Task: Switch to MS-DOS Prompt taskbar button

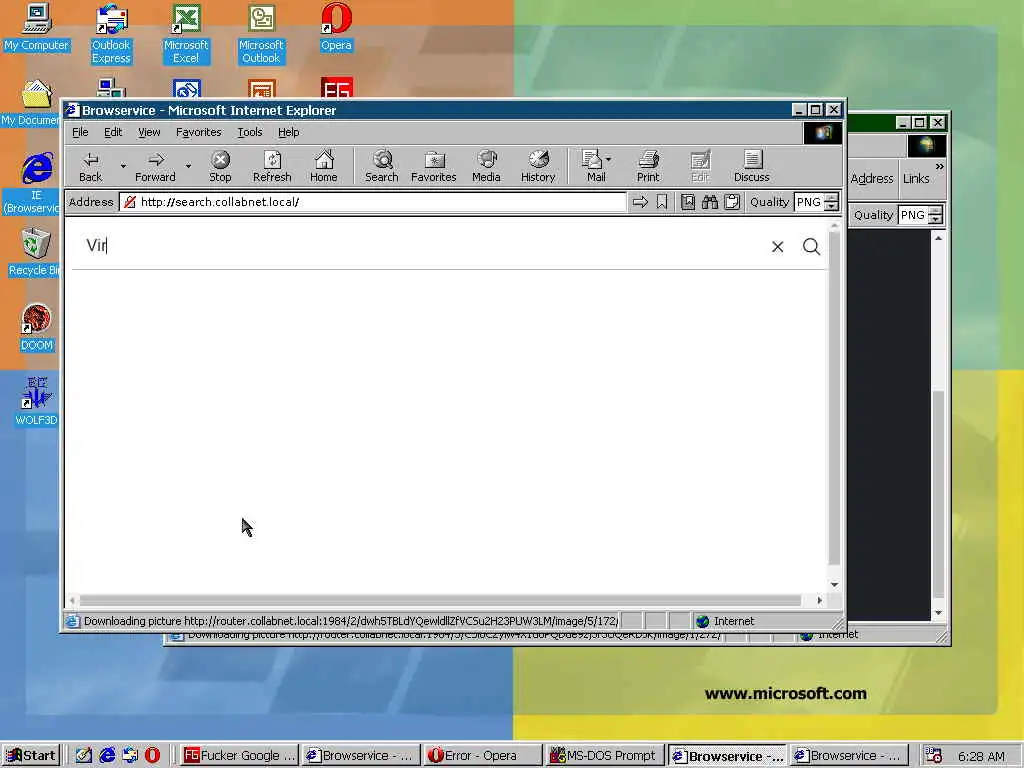Action: pyautogui.click(x=604, y=756)
